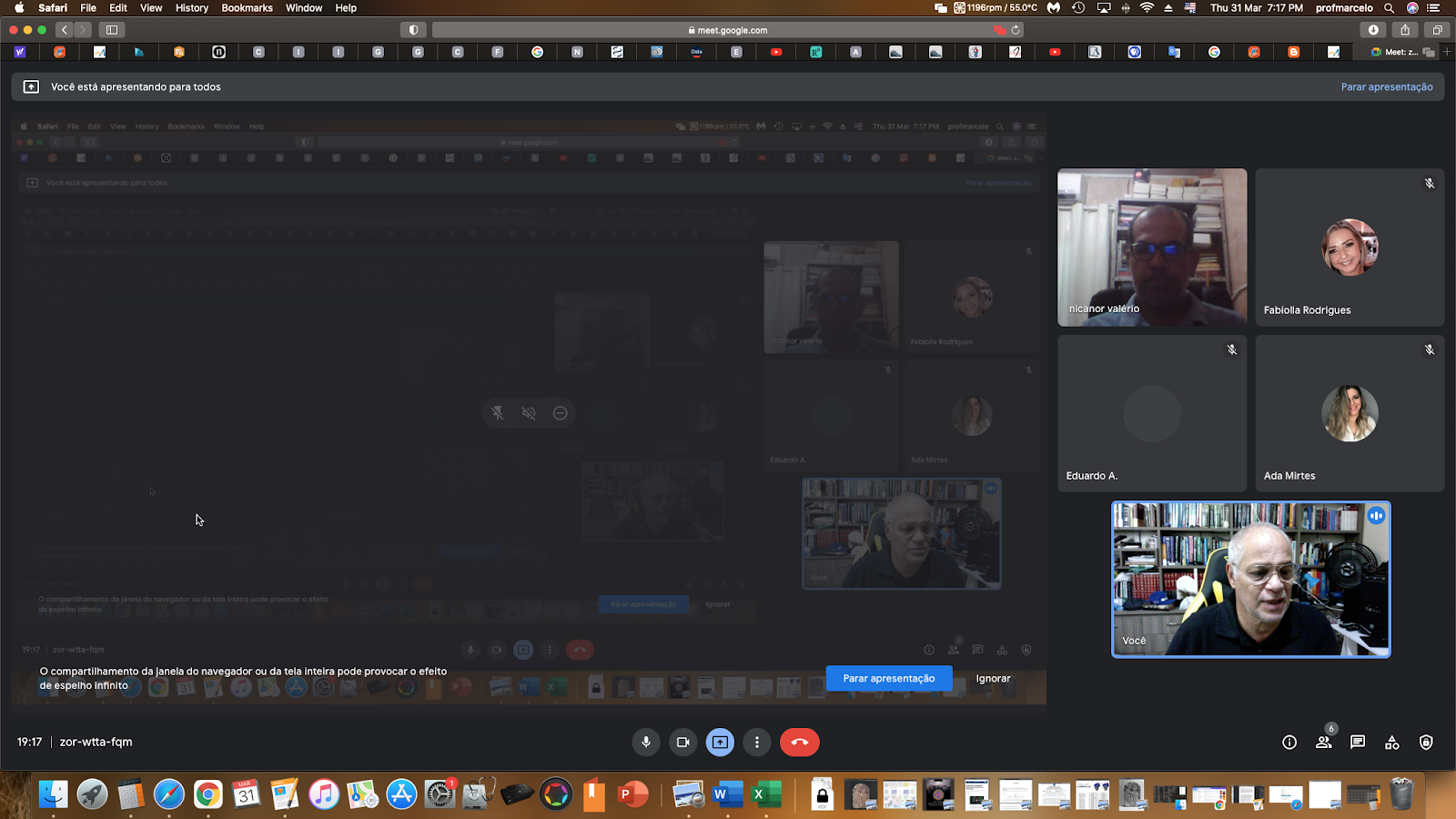The height and width of the screenshot is (819, 1456).
Task: Open Spotlight search in menu bar
Action: click(x=1389, y=7)
